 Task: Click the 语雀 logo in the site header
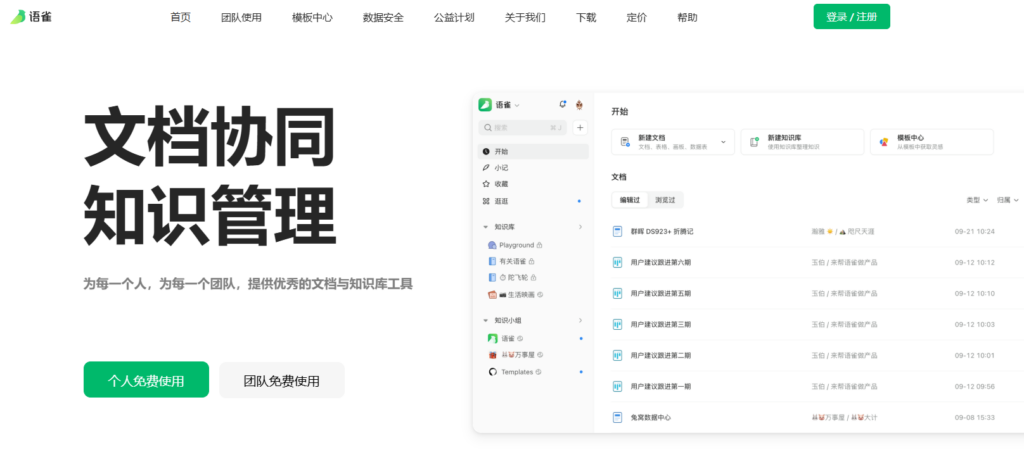coord(31,17)
